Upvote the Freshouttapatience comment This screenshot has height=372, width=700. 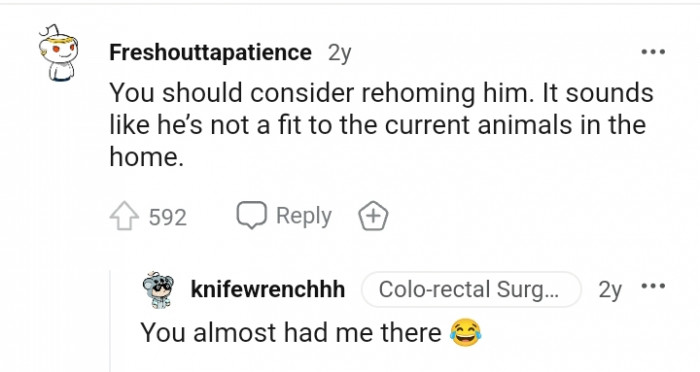coord(124,216)
